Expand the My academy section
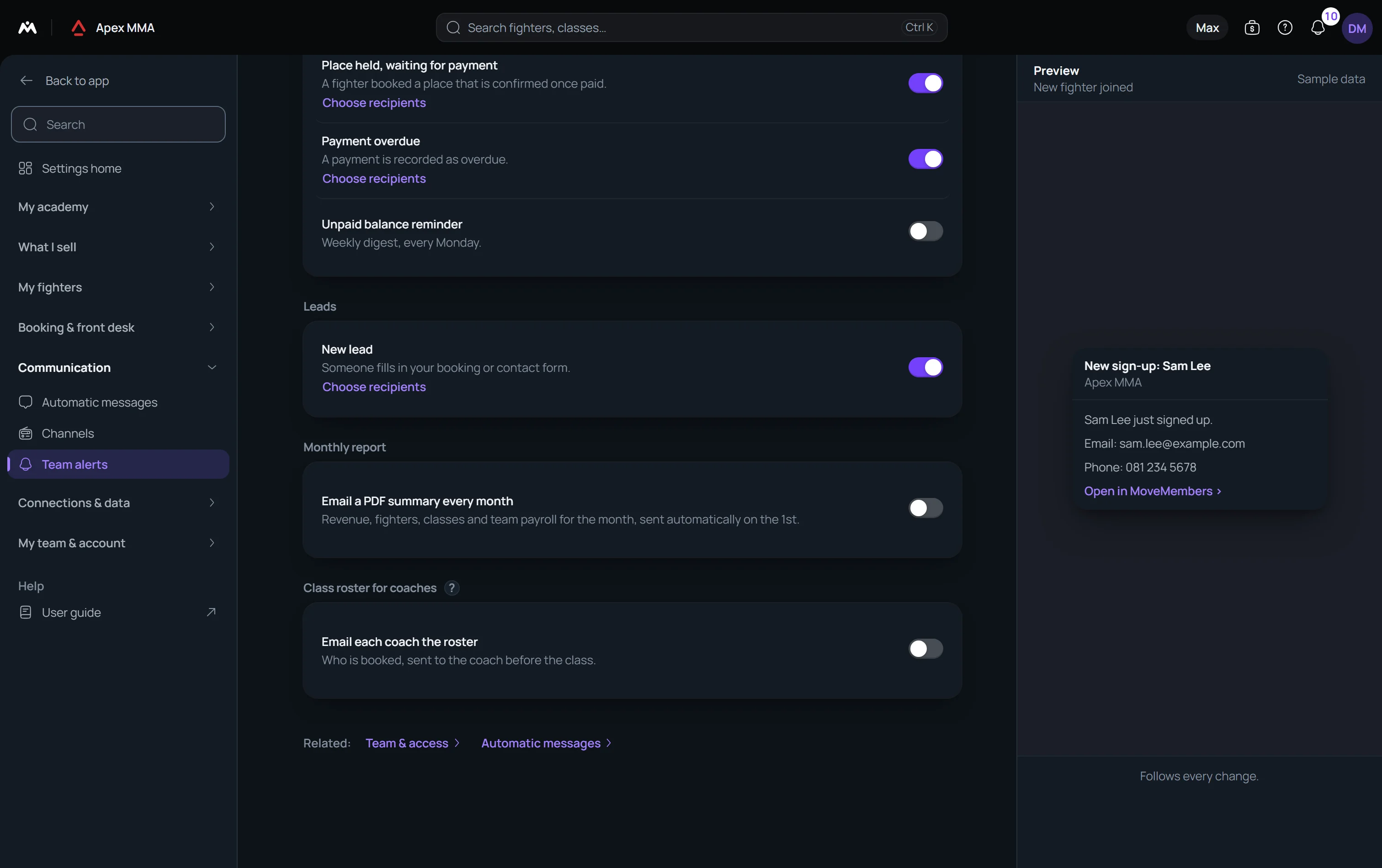This screenshot has width=1382, height=868. click(118, 206)
